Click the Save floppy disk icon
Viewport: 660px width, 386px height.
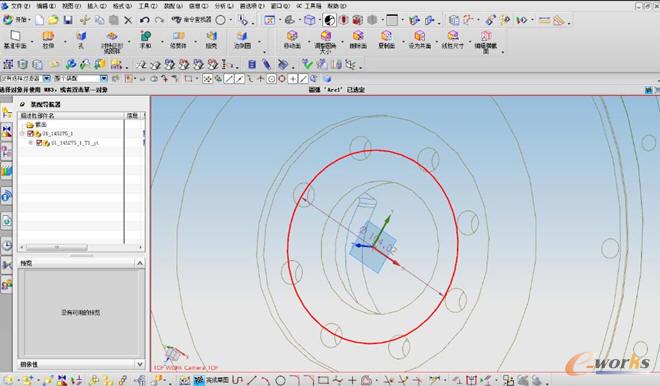click(x=67, y=20)
